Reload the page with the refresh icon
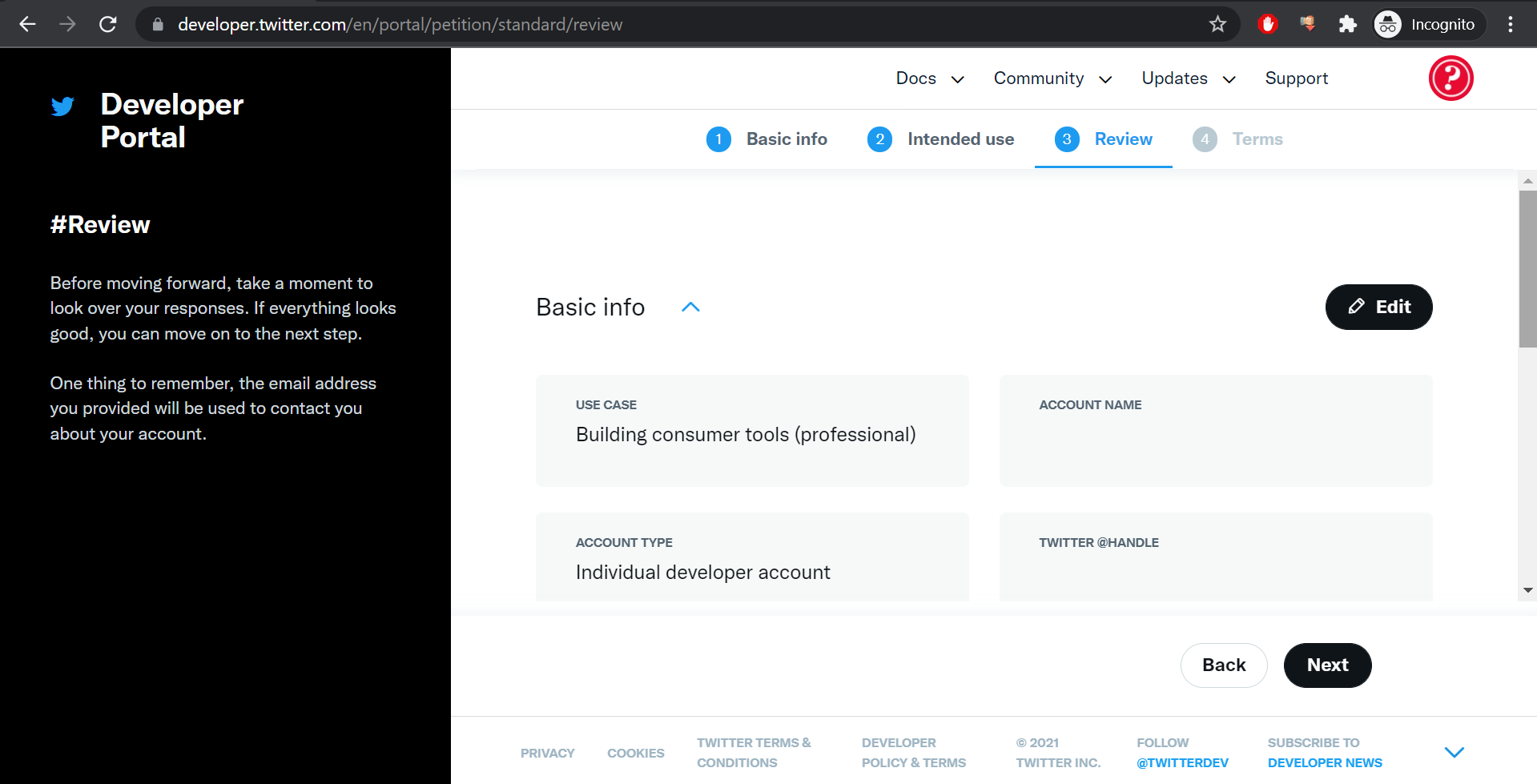Screen dimensions: 1537x784 click(108, 24)
